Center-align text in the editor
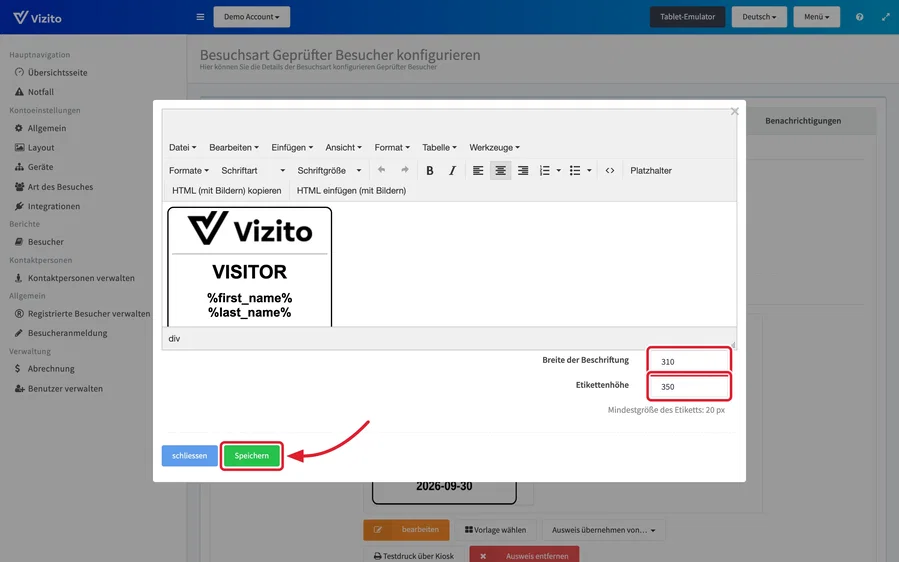899x562 pixels. click(501, 170)
